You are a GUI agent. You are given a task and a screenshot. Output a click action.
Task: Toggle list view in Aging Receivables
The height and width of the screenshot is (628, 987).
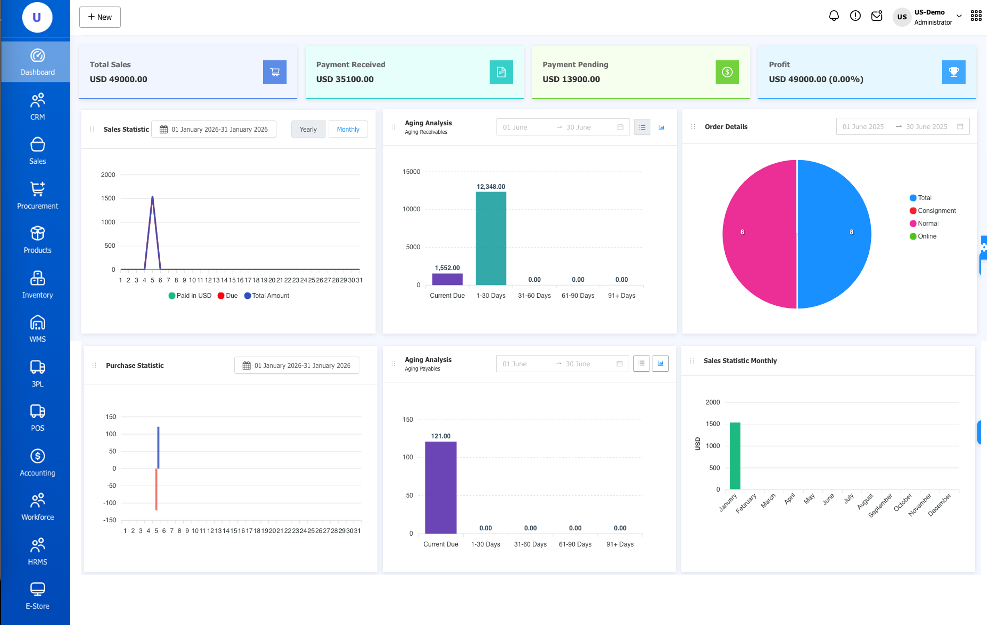coord(642,127)
